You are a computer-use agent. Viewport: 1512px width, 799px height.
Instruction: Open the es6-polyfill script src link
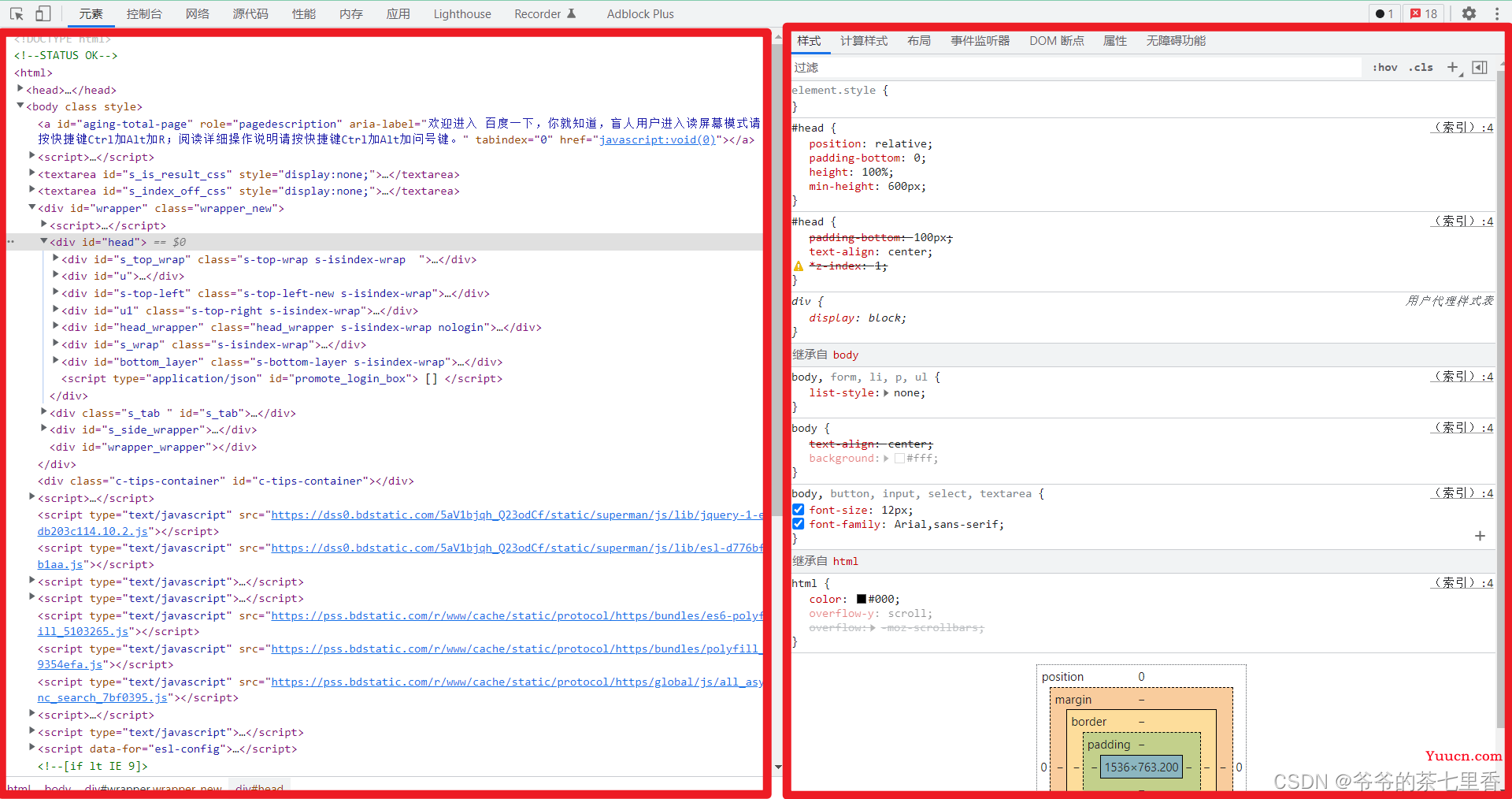point(517,615)
